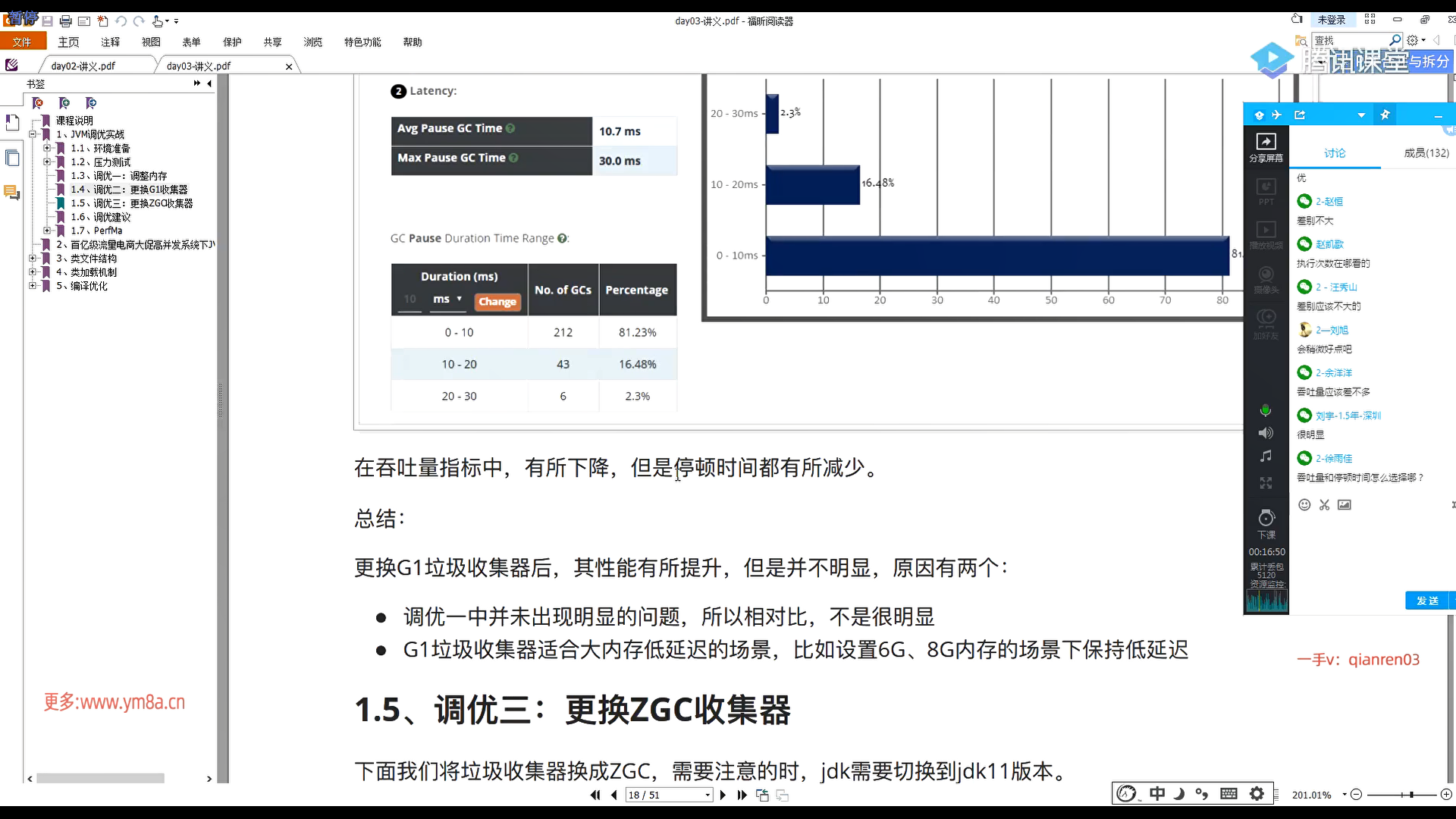Toggle the microphone in classroom panel
This screenshot has width=1456, height=819.
point(1265,410)
